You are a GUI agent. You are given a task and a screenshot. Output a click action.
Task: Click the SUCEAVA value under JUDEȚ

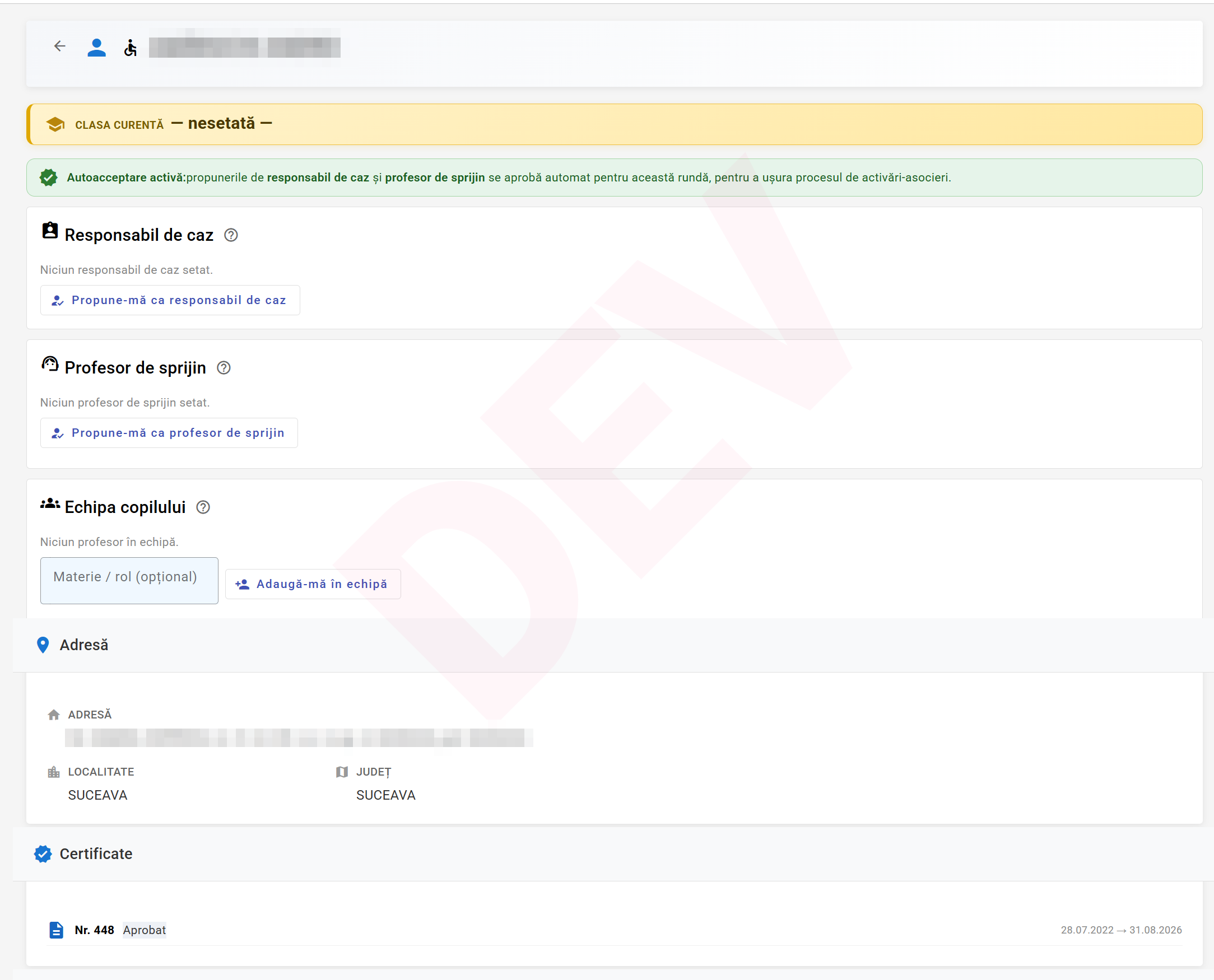coord(385,795)
